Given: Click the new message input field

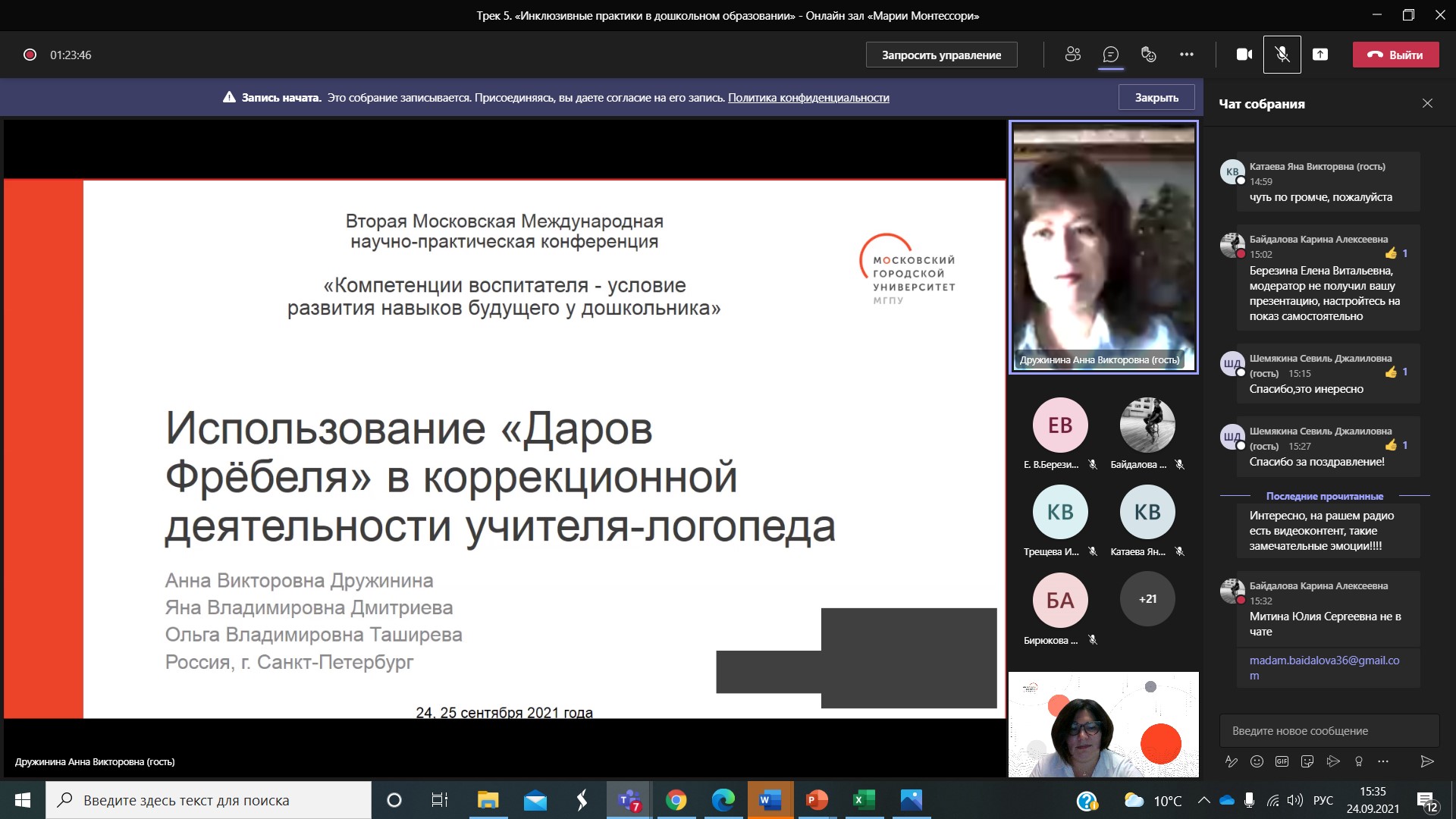Looking at the screenshot, I should pos(1329,731).
